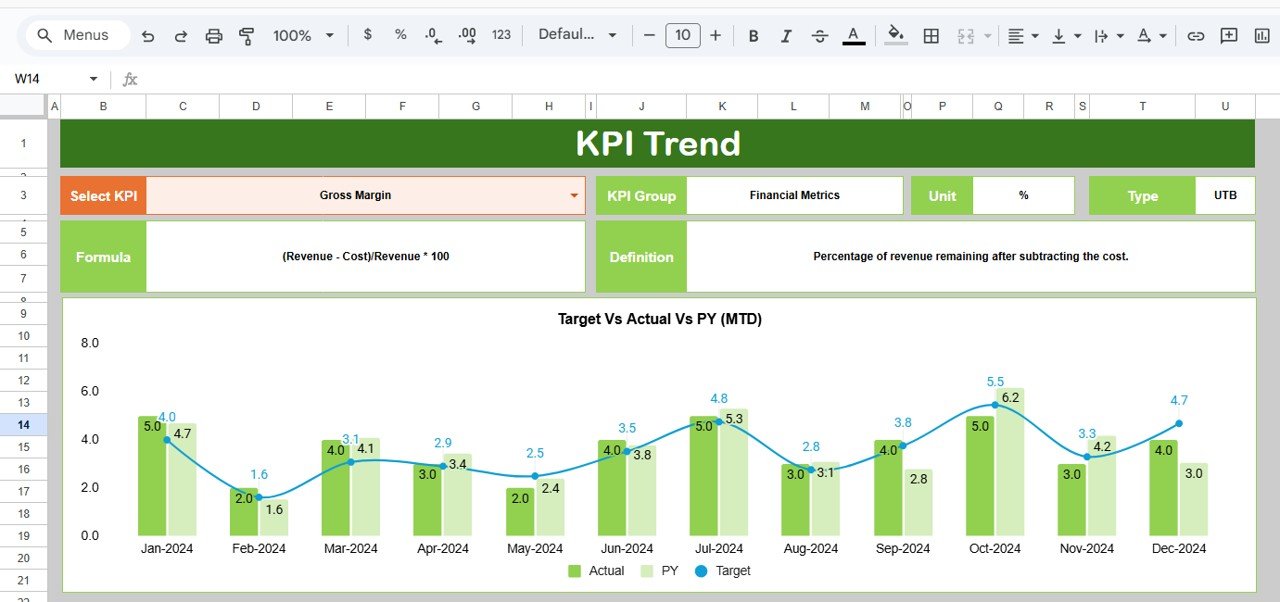Increase decimal places
Viewport: 1280px width, 602px height.
click(466, 35)
